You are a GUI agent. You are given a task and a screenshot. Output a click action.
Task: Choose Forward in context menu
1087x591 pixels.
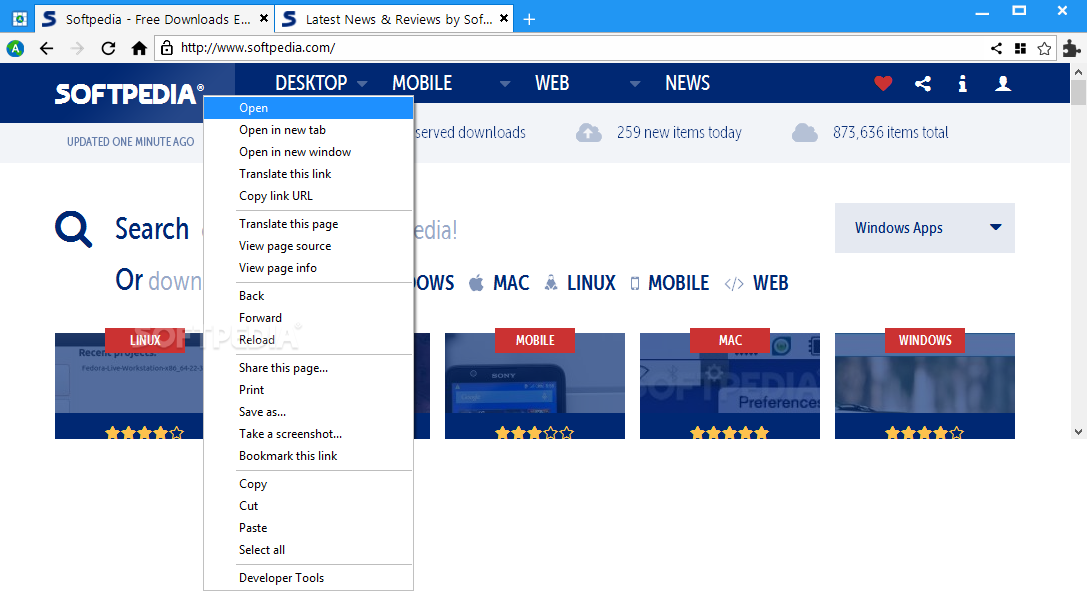[308, 318]
